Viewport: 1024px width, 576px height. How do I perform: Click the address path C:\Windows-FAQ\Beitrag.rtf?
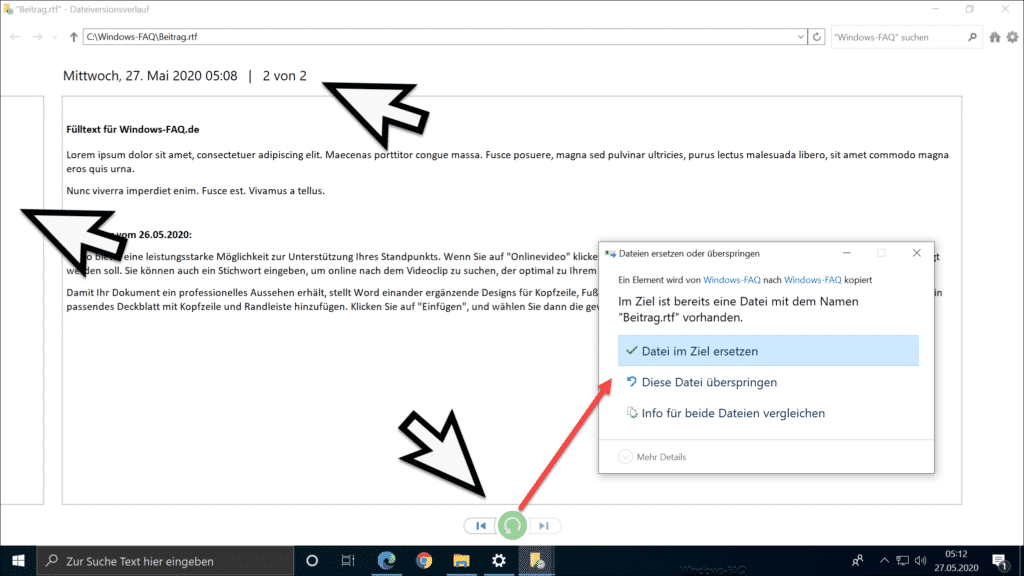pos(142,37)
